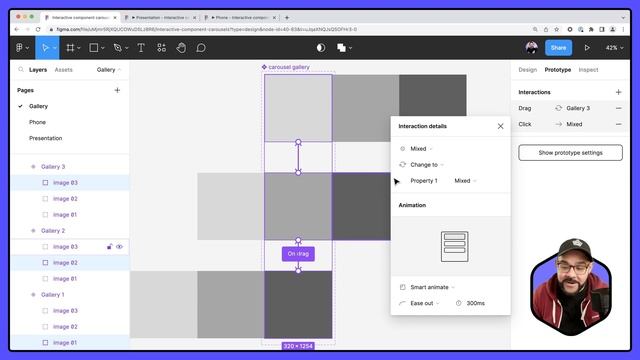Click the browser back arrow

pyautogui.click(x=17, y=29)
